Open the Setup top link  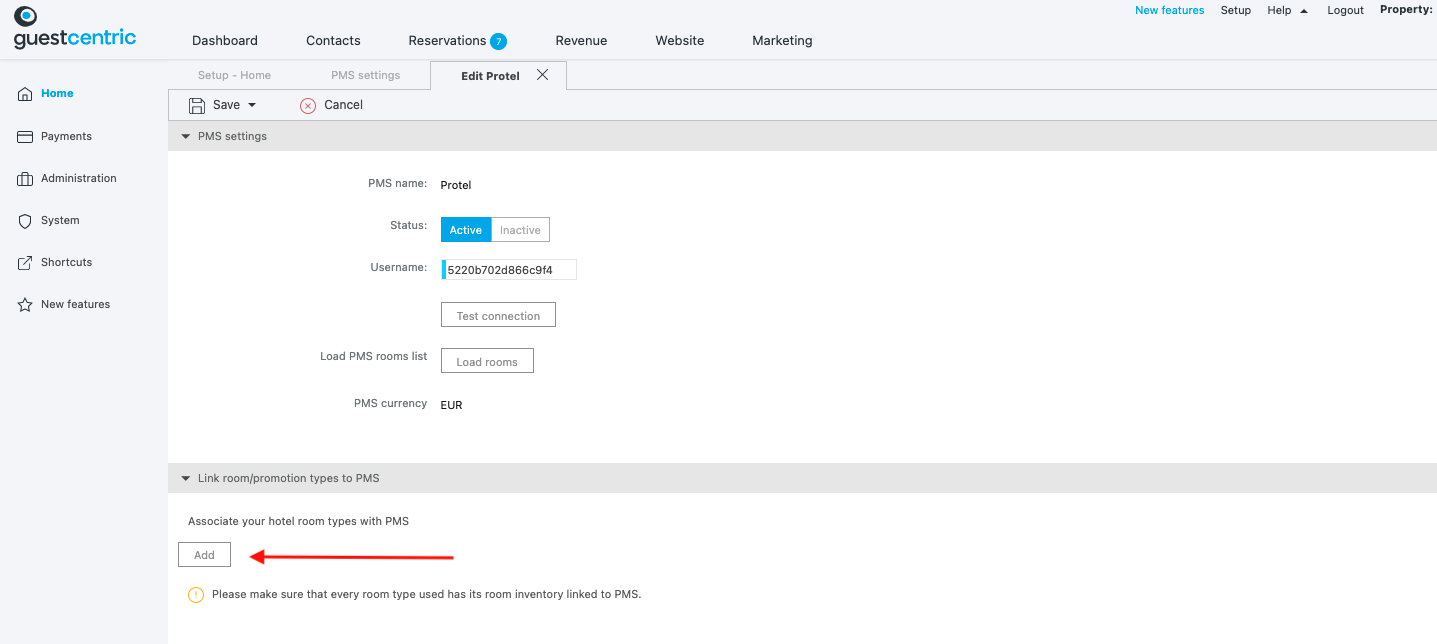pos(1236,10)
